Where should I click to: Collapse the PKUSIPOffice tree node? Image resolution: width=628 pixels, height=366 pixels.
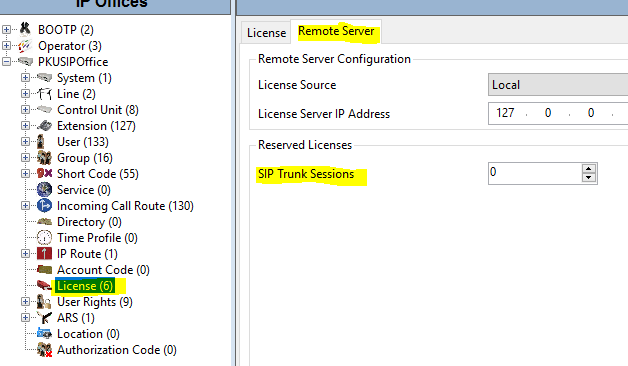coord(6,61)
